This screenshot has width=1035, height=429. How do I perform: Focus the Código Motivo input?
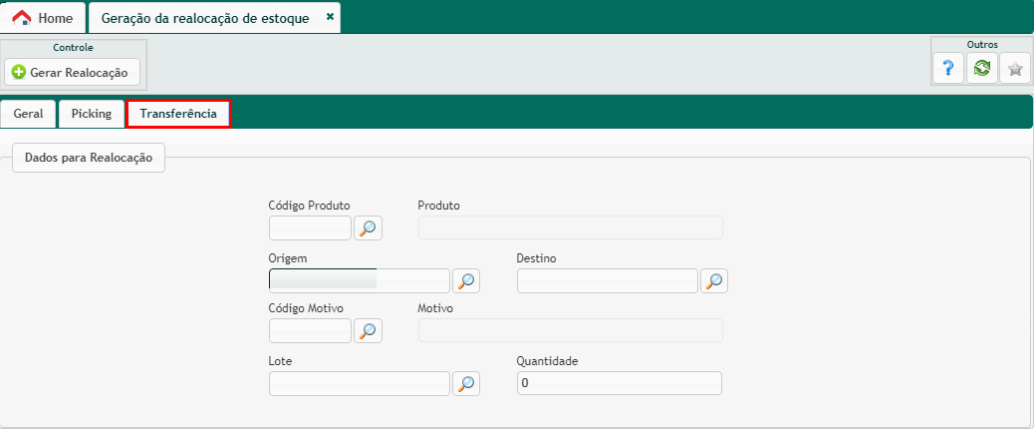click(x=310, y=331)
